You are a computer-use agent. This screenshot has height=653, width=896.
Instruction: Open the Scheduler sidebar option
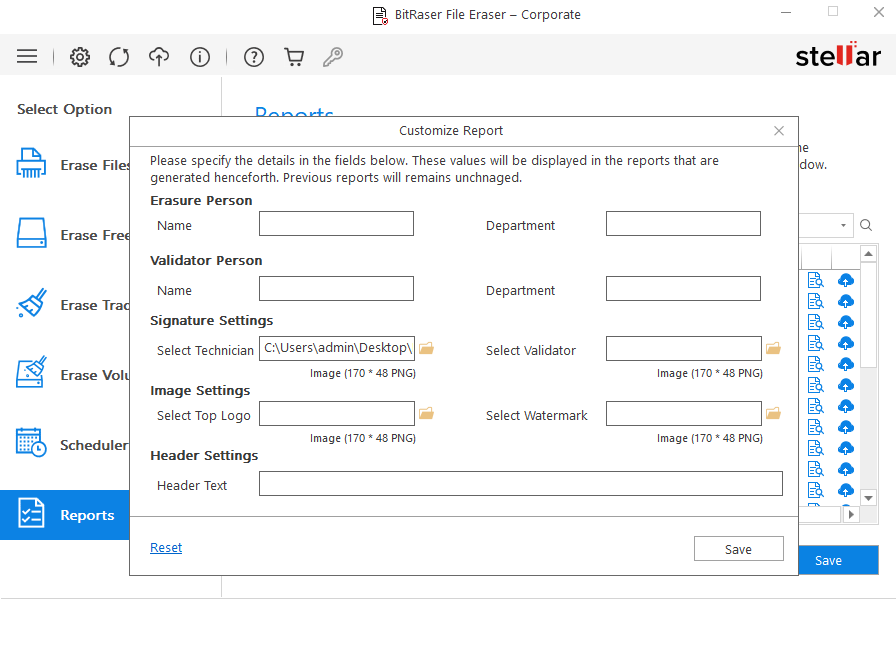pos(73,444)
